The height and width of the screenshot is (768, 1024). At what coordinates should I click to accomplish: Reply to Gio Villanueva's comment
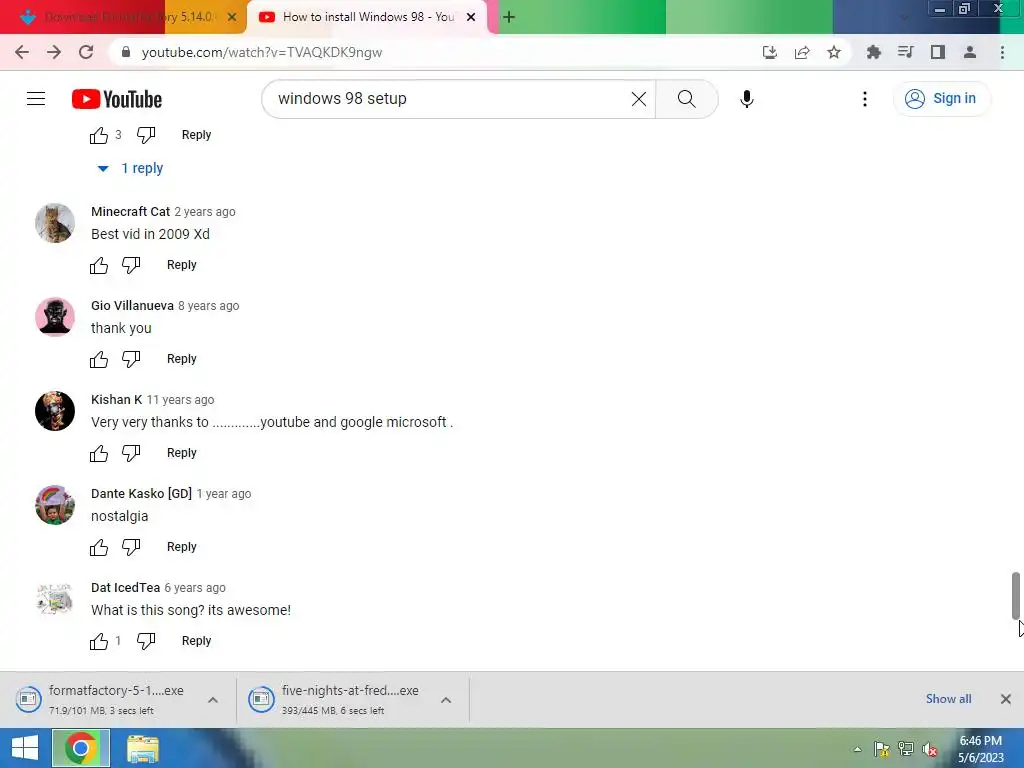tap(182, 359)
